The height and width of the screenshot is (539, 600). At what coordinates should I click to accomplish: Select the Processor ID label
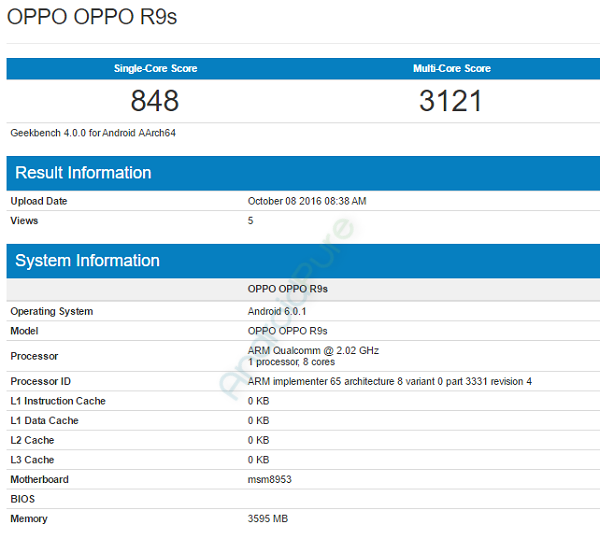coord(41,381)
